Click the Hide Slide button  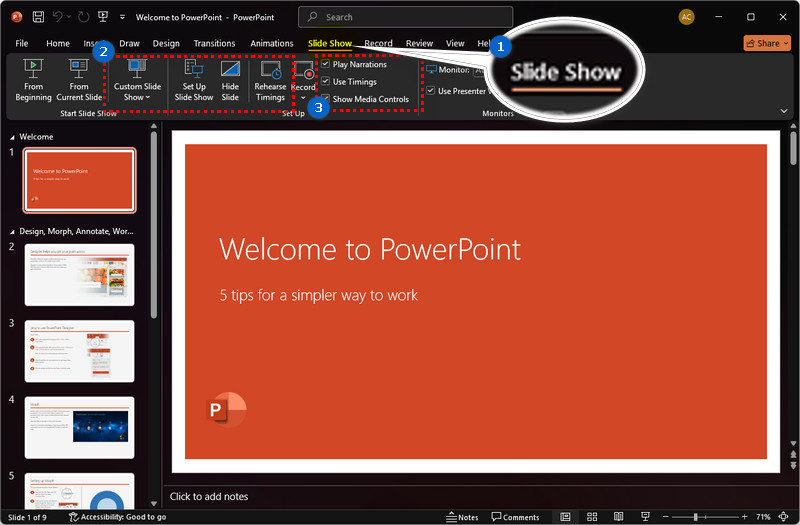pos(230,80)
